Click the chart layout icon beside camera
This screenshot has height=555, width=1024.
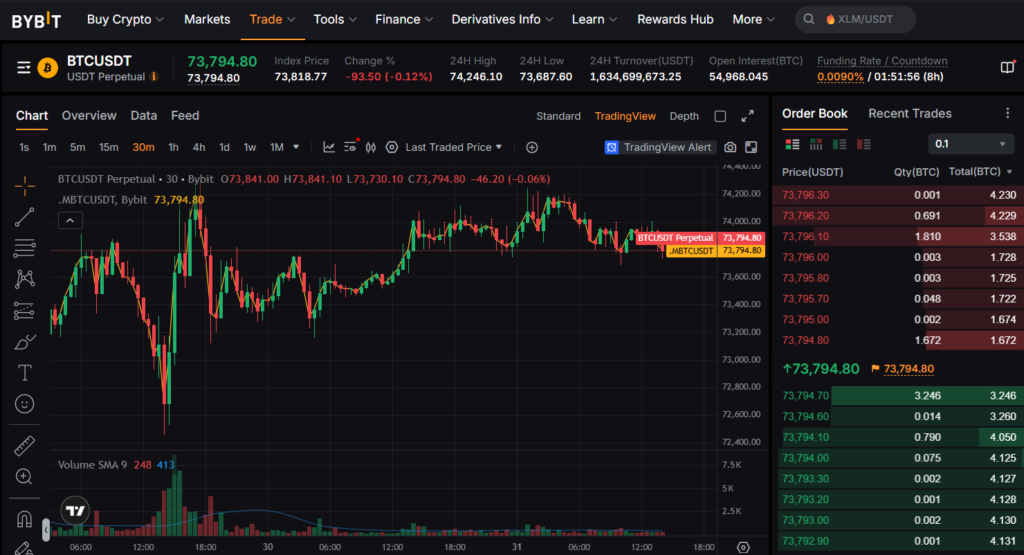pyautogui.click(x=752, y=148)
